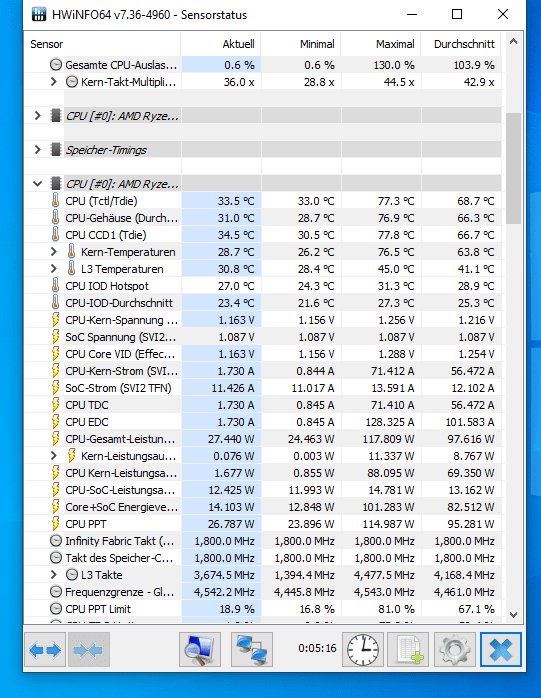The width and height of the screenshot is (541, 698).
Task: Select the CPU Kern-Leistungsaufnahme row label
Action: 121,473
